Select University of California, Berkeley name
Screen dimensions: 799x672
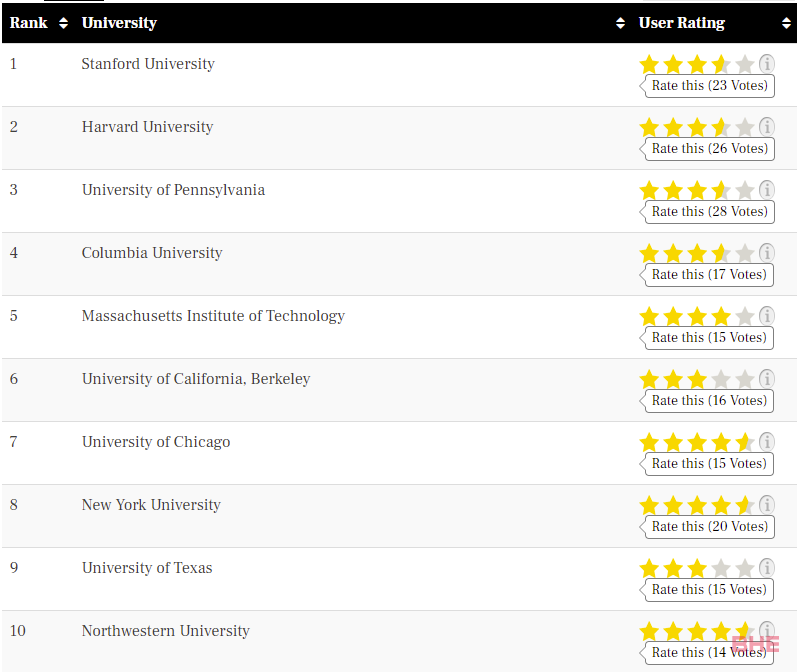pos(196,379)
